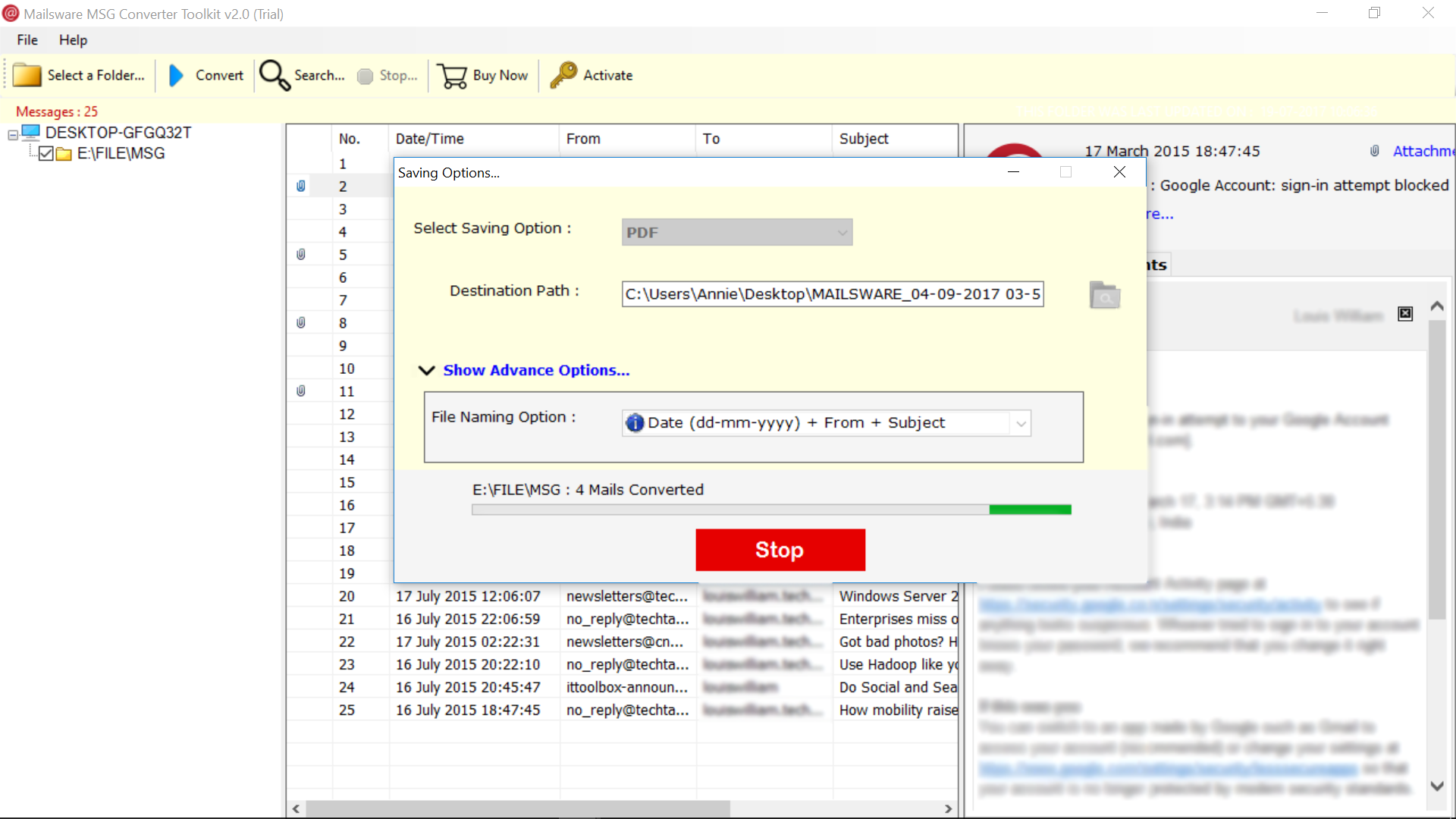Click the Select a Folder icon
Viewport: 1456px width, 819px height.
(27, 75)
